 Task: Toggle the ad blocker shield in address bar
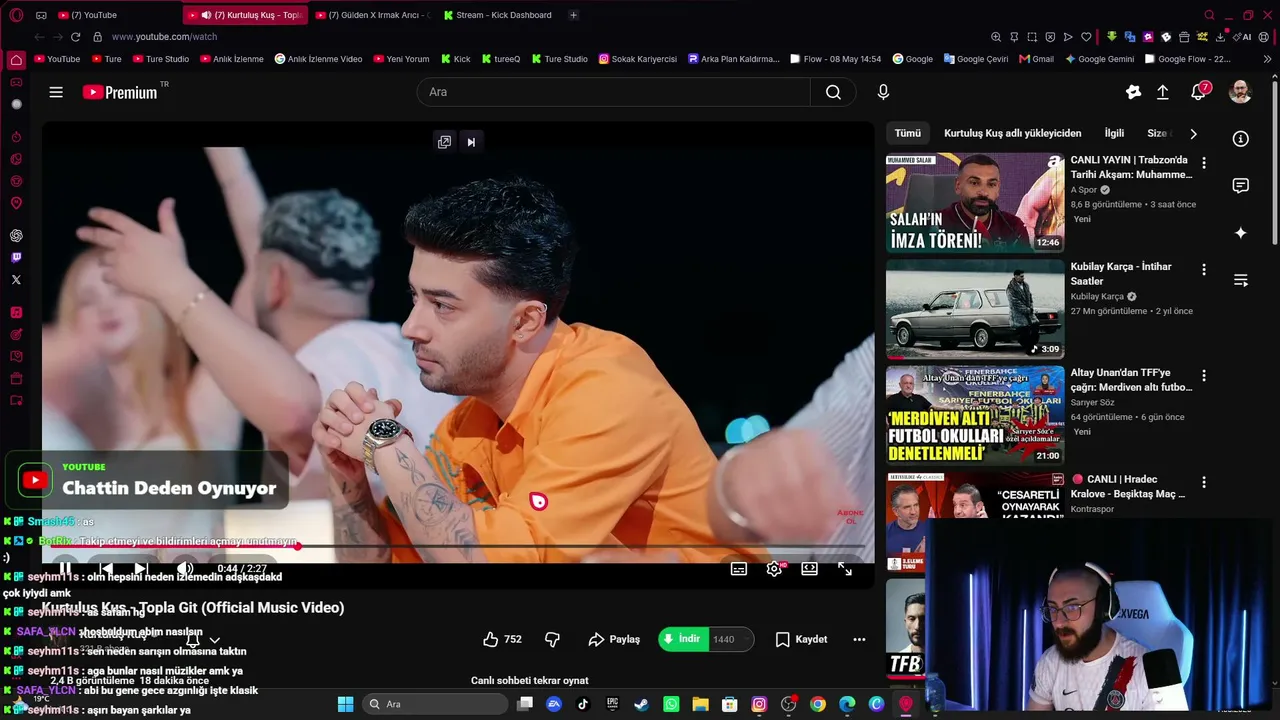tap(1050, 37)
